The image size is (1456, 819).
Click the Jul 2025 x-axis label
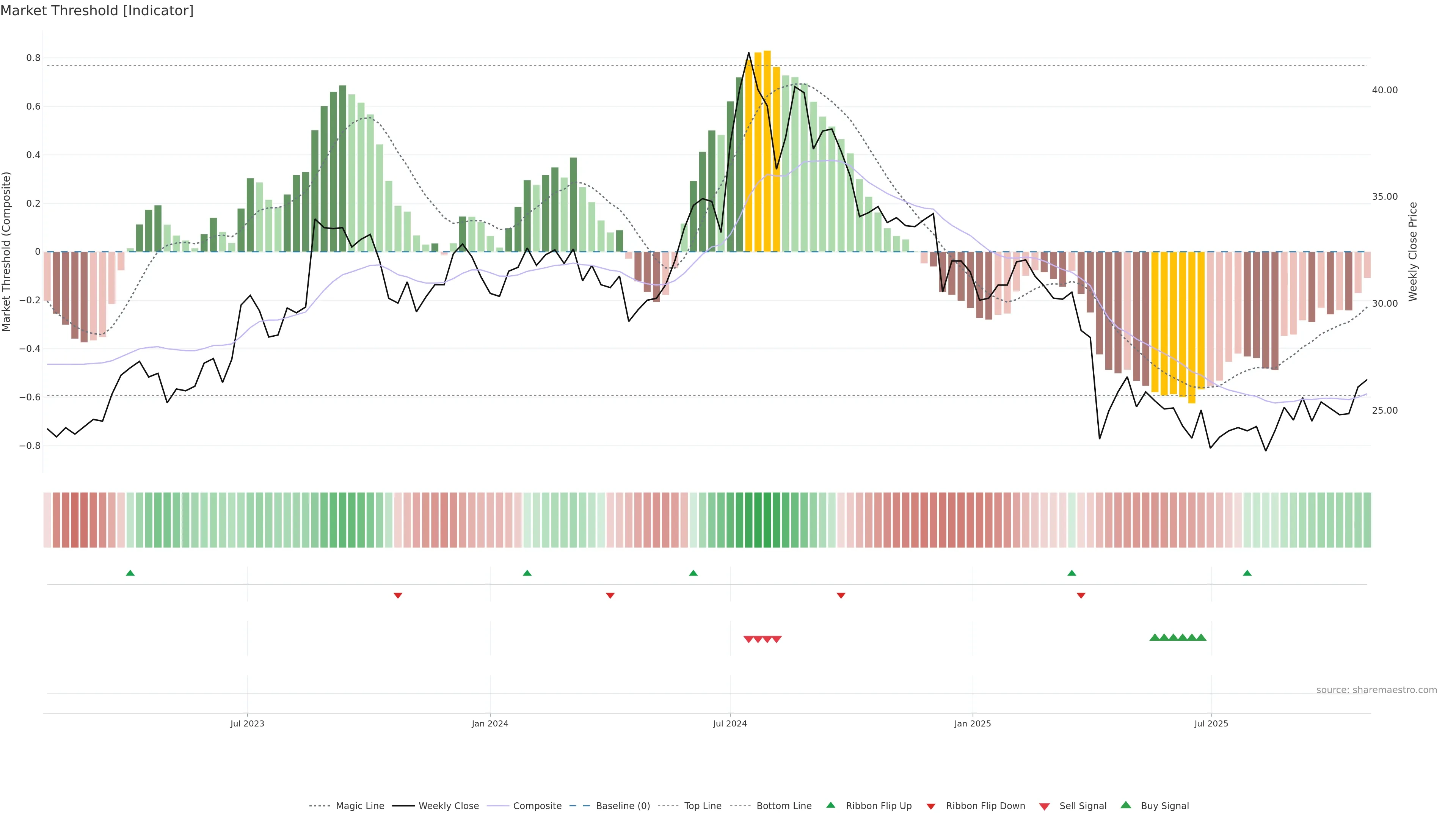[1211, 723]
